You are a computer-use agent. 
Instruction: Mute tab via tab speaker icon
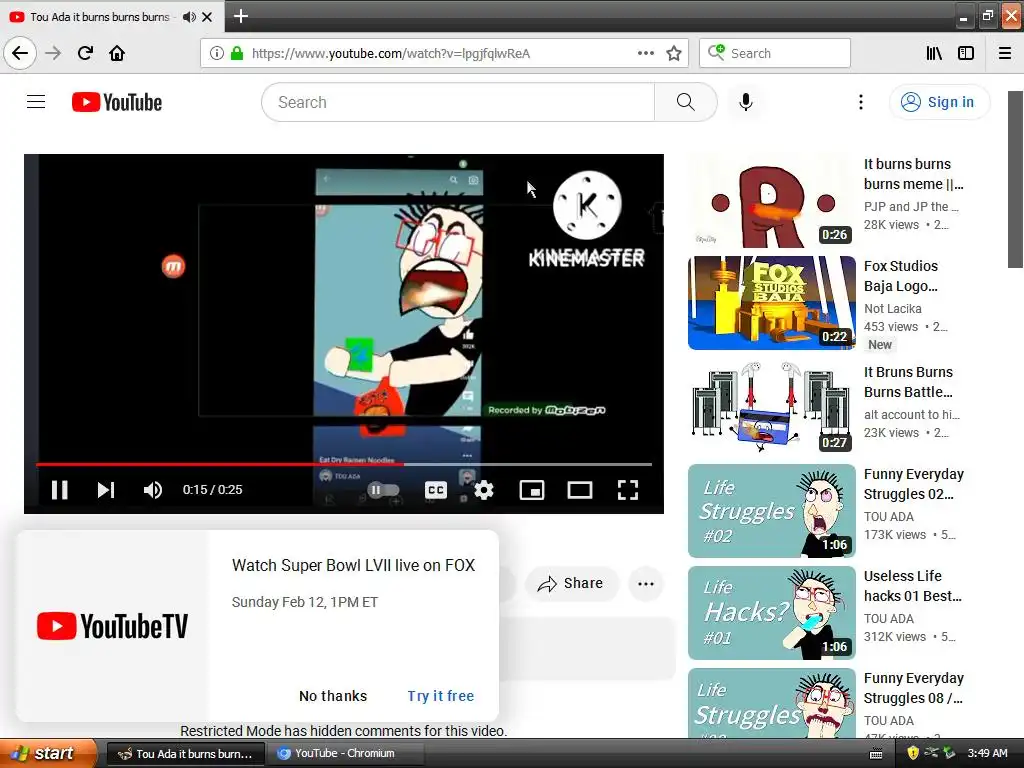(189, 17)
